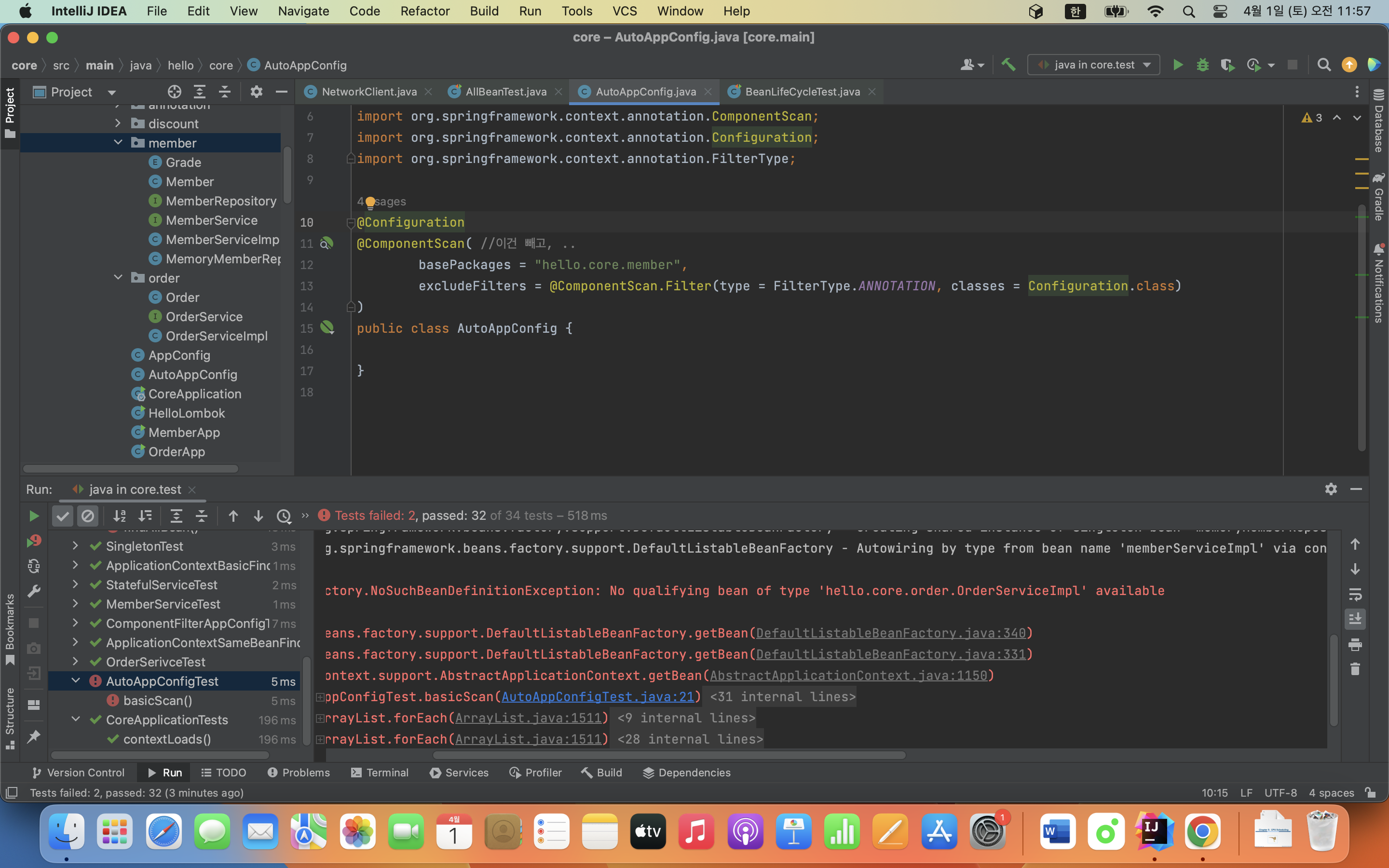Open the run configuration dropdown
Viewport: 1389px width, 868px height.
[1094, 65]
